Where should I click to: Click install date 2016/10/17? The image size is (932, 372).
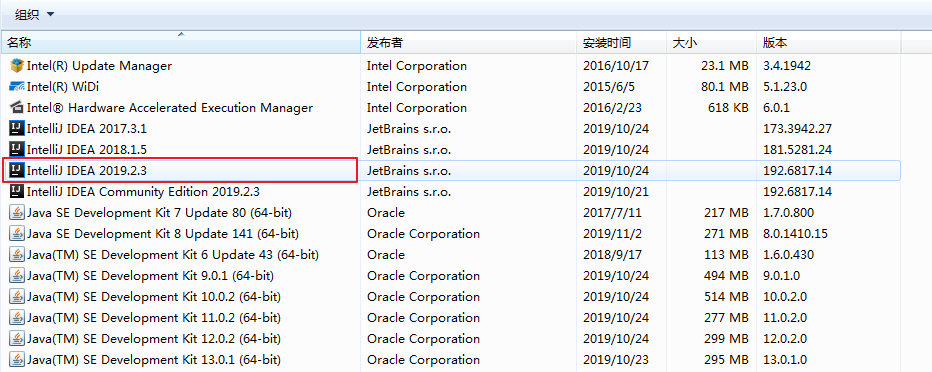point(616,66)
